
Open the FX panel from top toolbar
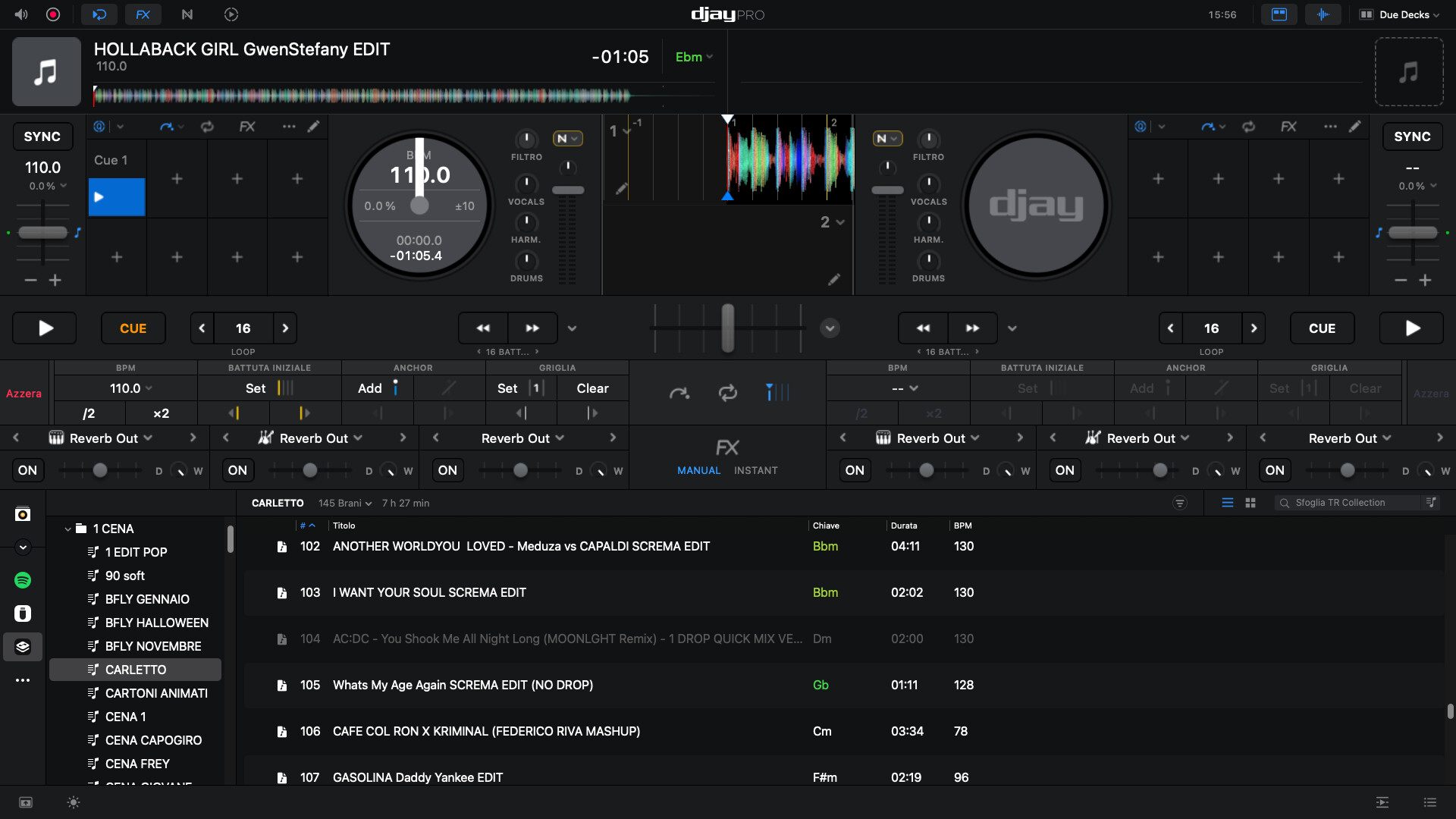pos(143,14)
